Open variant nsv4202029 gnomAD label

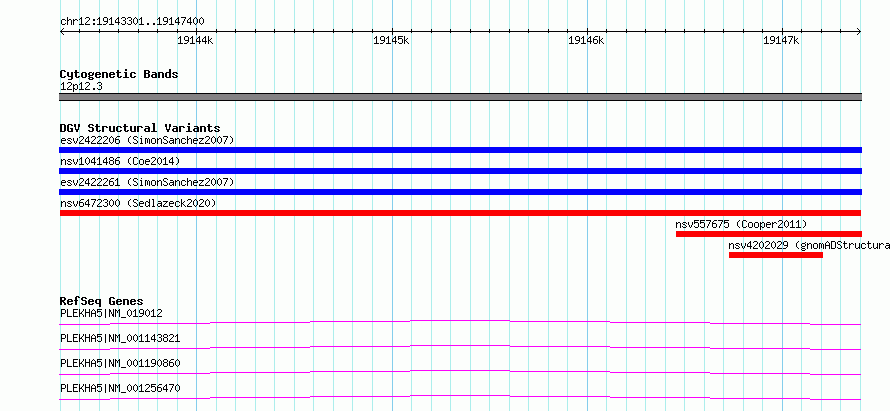(809, 245)
